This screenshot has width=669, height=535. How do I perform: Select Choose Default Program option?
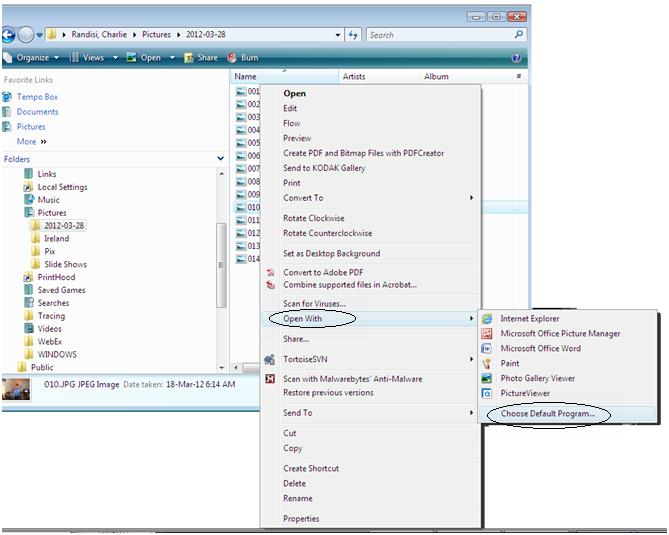click(547, 413)
